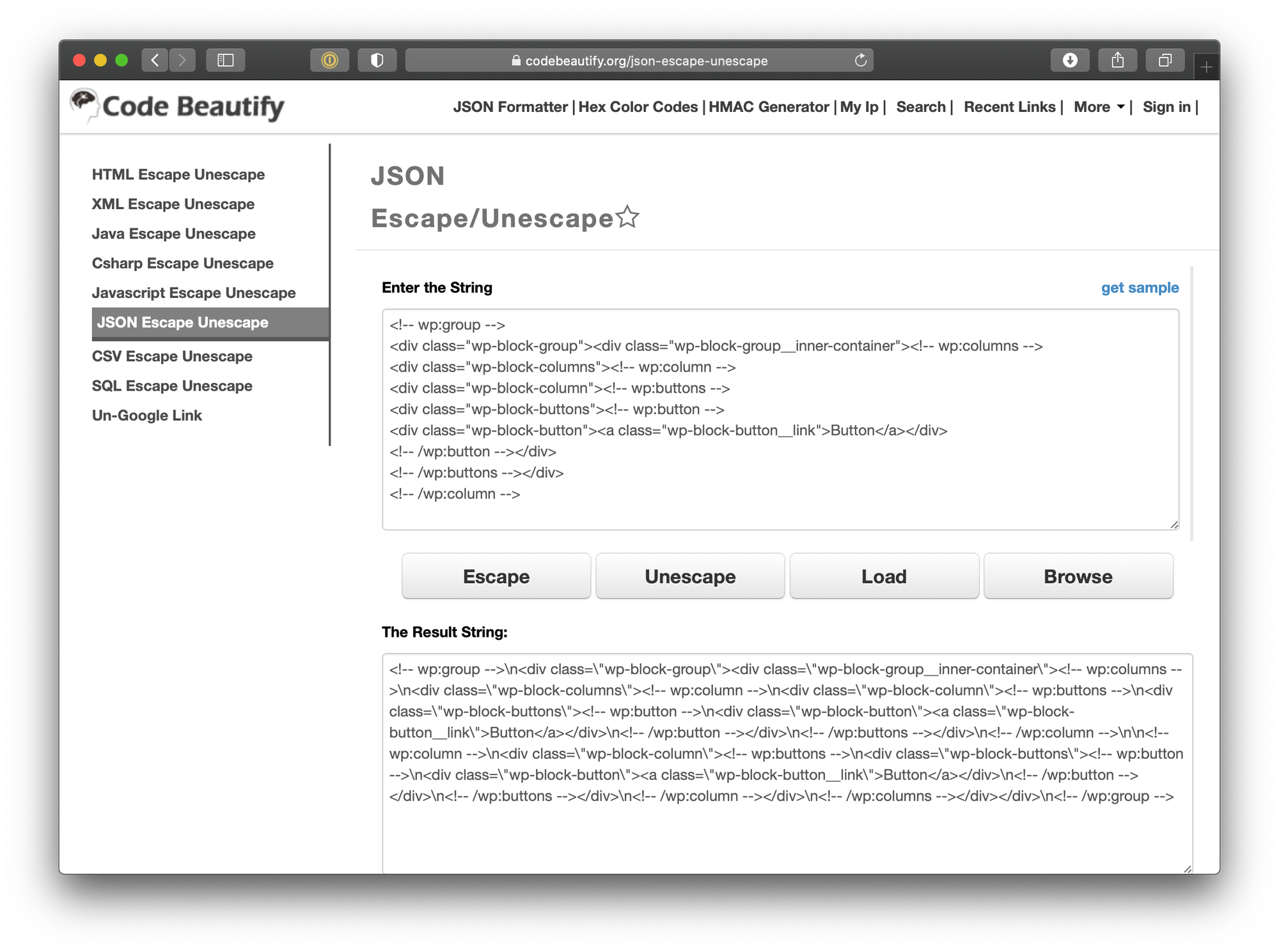1279x952 pixels.
Task: Open the get sample link
Action: (x=1139, y=288)
